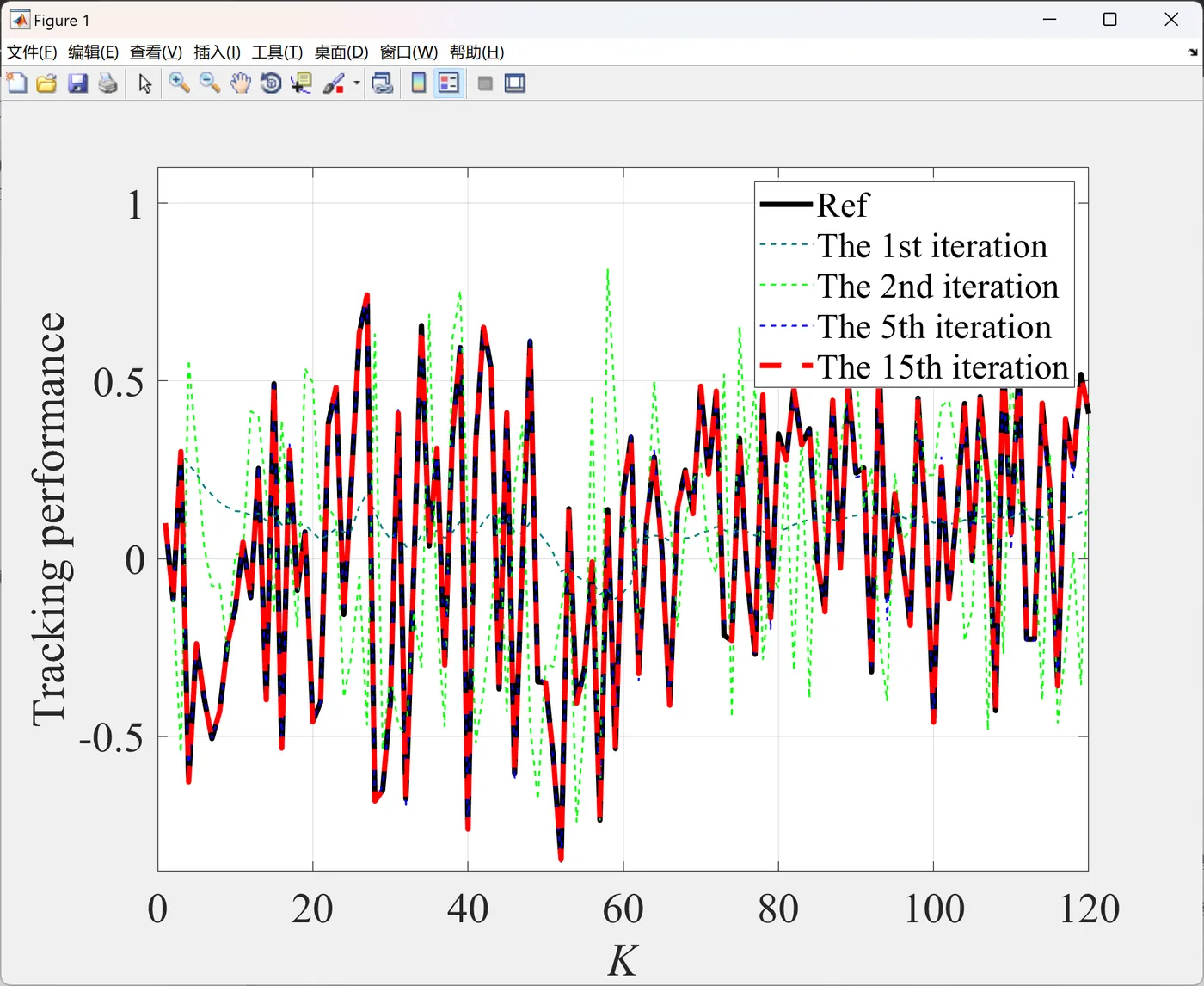Minimize the Figure 1 window
Image resolution: width=1204 pixels, height=986 pixels.
1049,19
